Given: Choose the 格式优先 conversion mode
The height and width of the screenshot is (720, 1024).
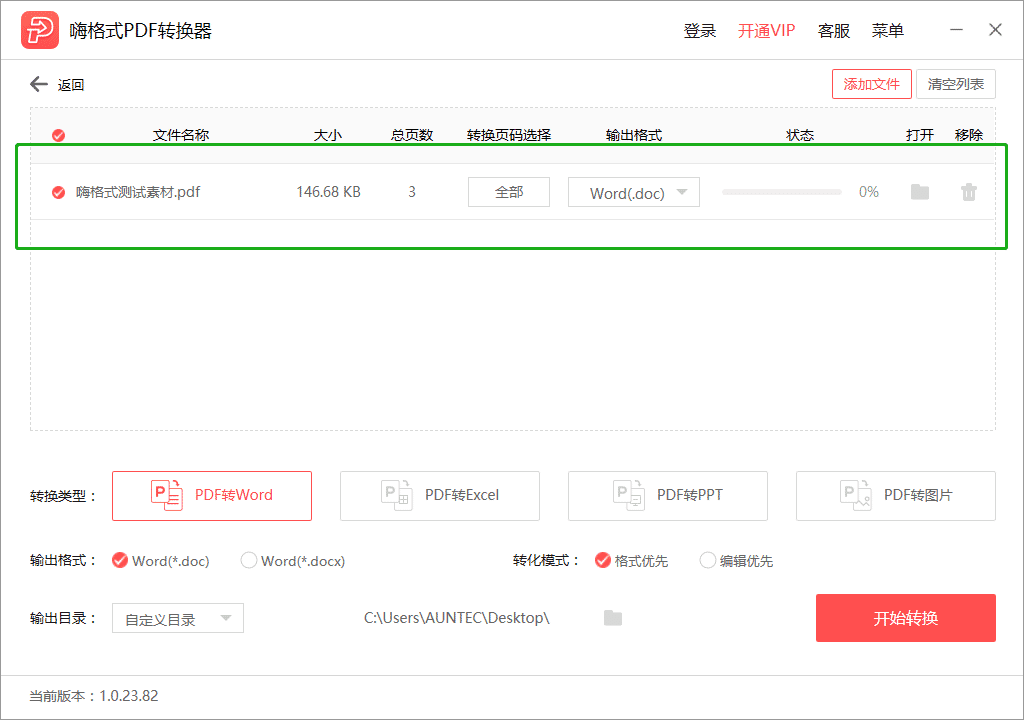Looking at the screenshot, I should [x=602, y=561].
